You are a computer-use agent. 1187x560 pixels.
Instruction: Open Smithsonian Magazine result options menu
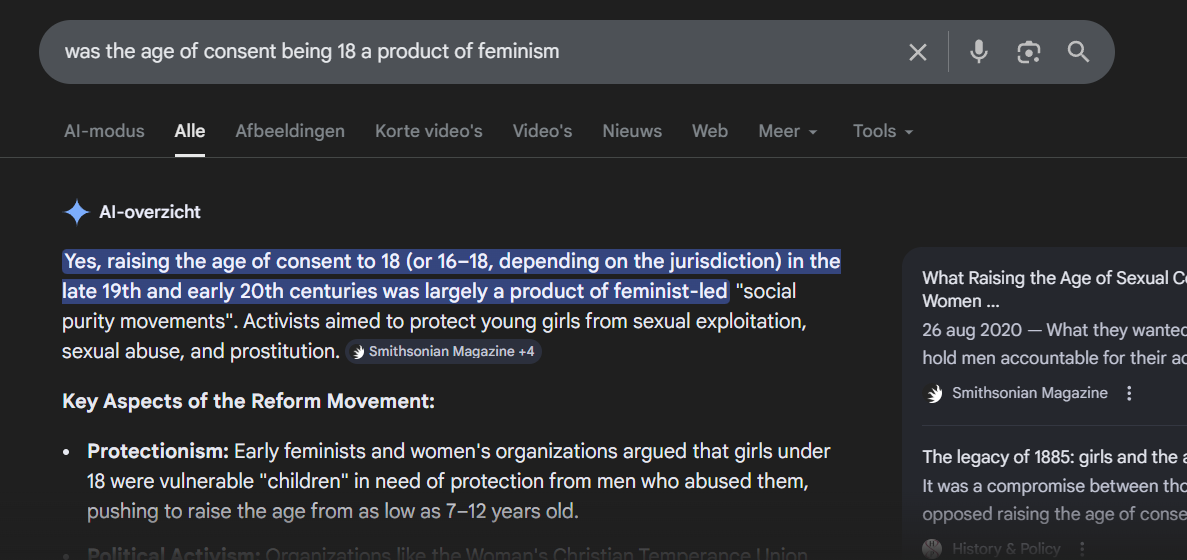coord(1129,393)
